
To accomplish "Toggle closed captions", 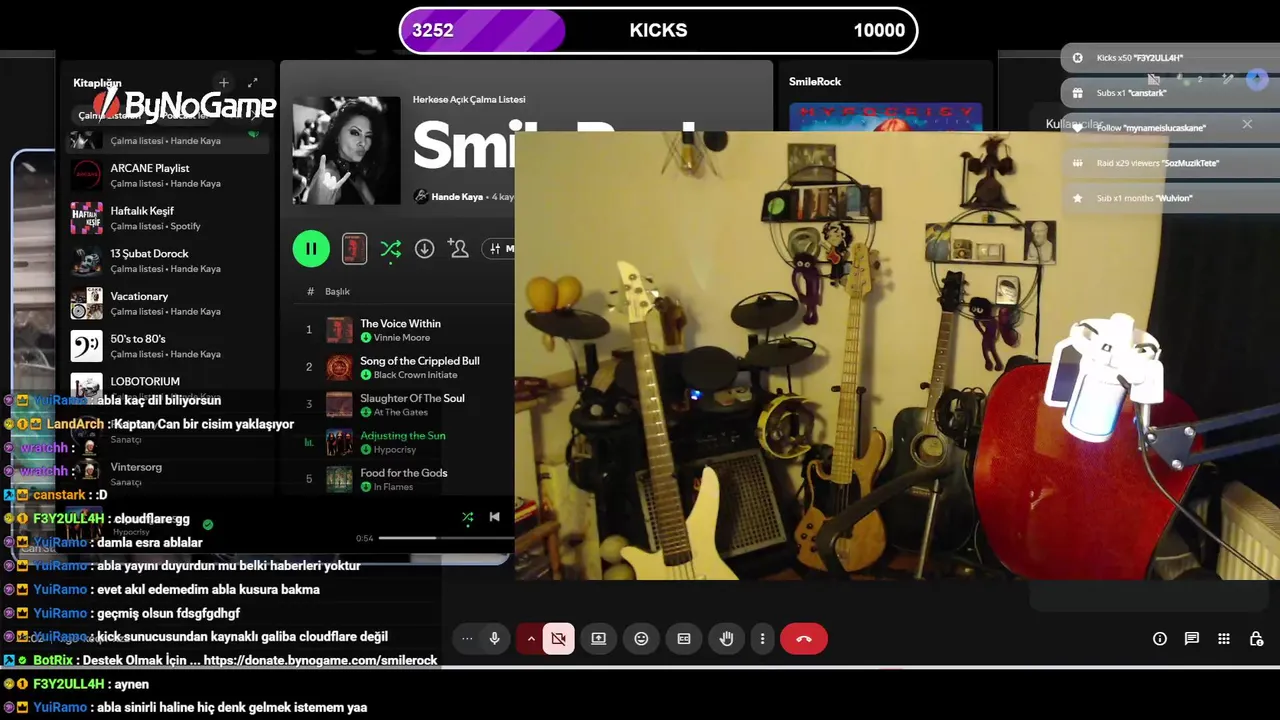I will point(684,639).
